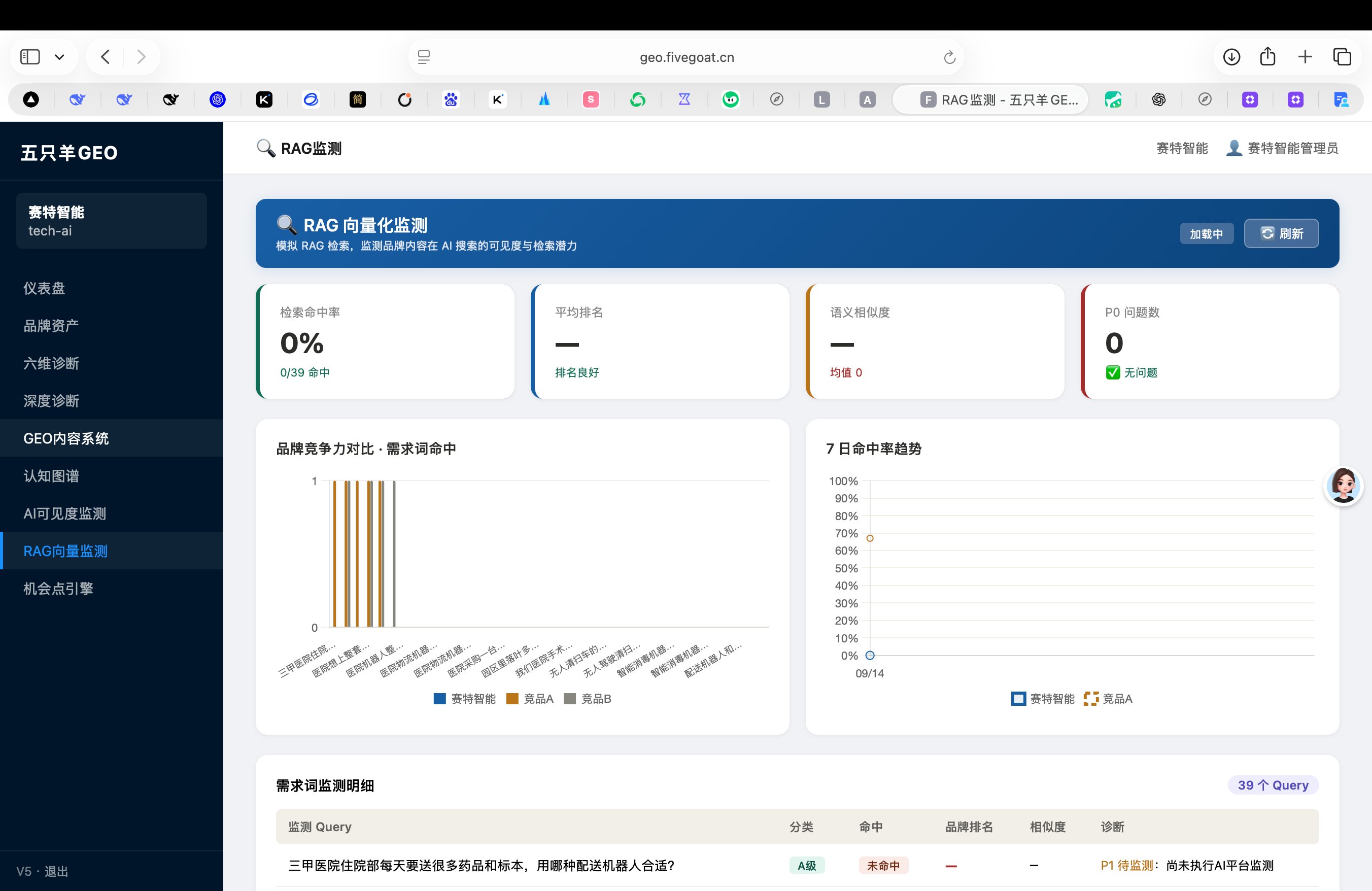
Task: Click the 加载中 status badge
Action: click(x=1206, y=233)
